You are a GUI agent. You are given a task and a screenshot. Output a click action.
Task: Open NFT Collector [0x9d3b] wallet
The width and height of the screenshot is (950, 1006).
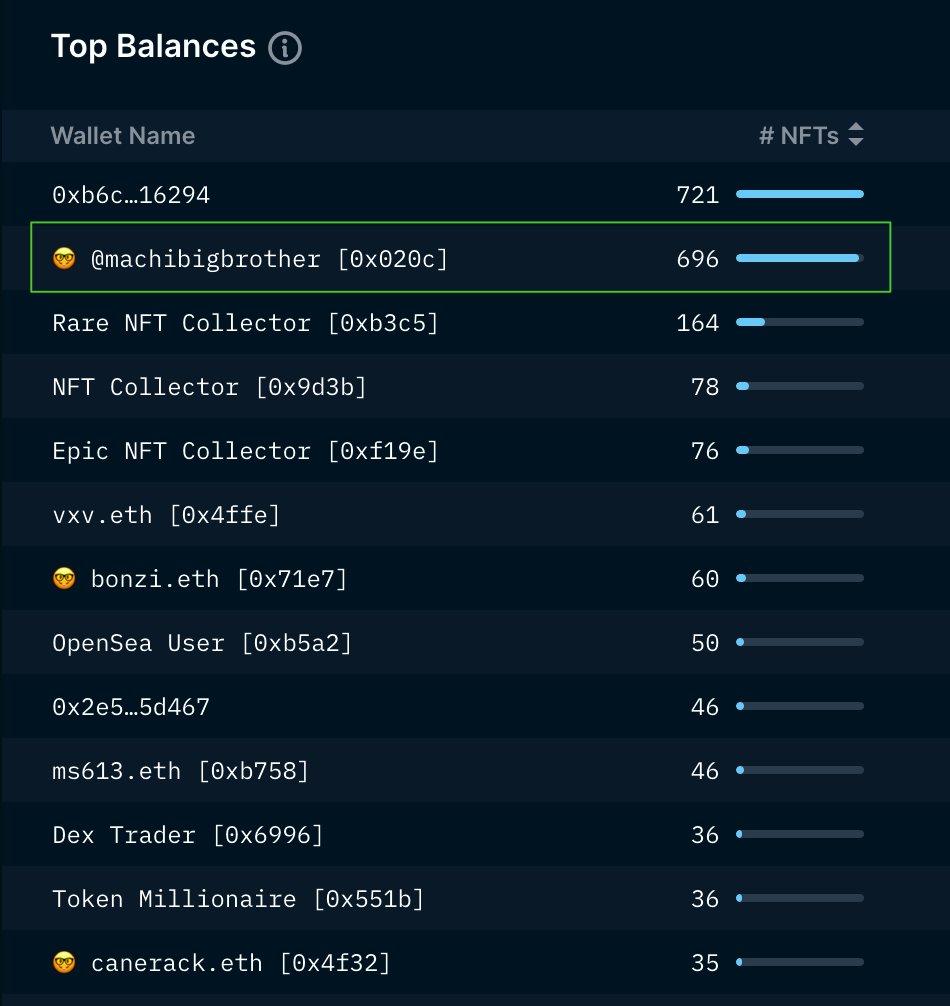209,387
